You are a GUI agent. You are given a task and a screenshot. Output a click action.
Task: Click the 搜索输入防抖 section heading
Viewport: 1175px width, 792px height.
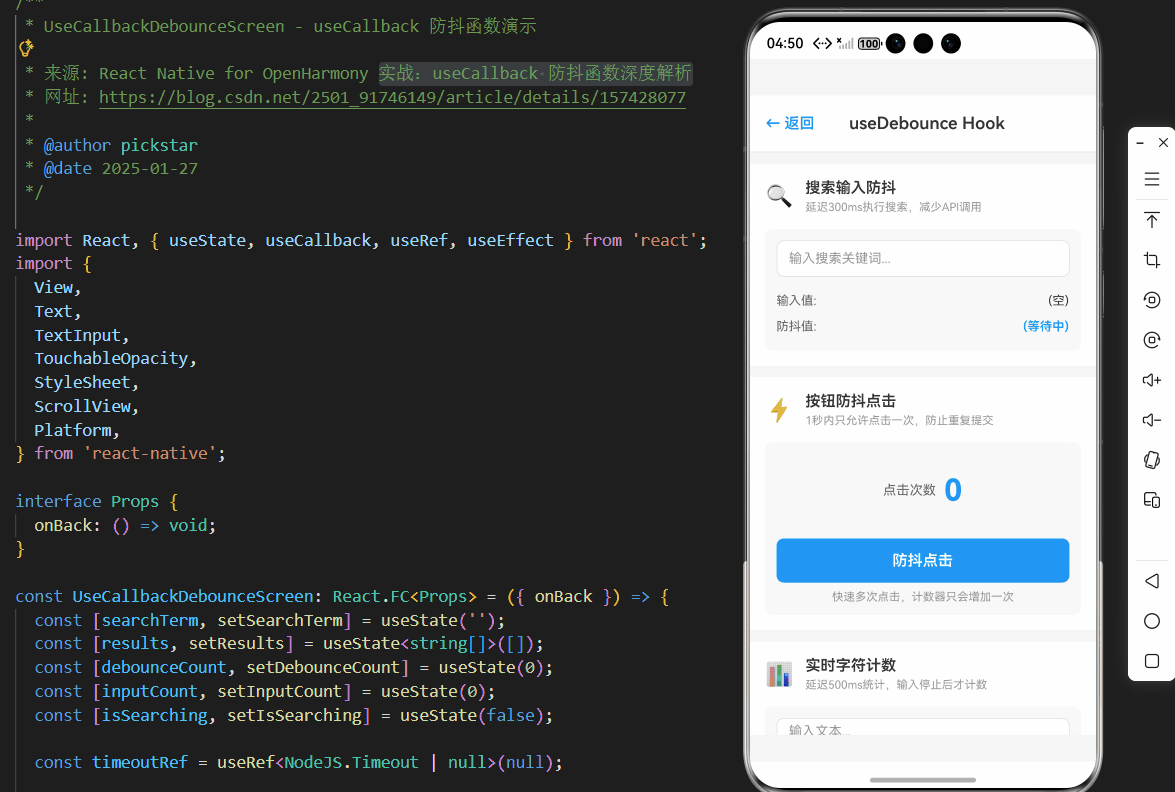[x=851, y=187]
